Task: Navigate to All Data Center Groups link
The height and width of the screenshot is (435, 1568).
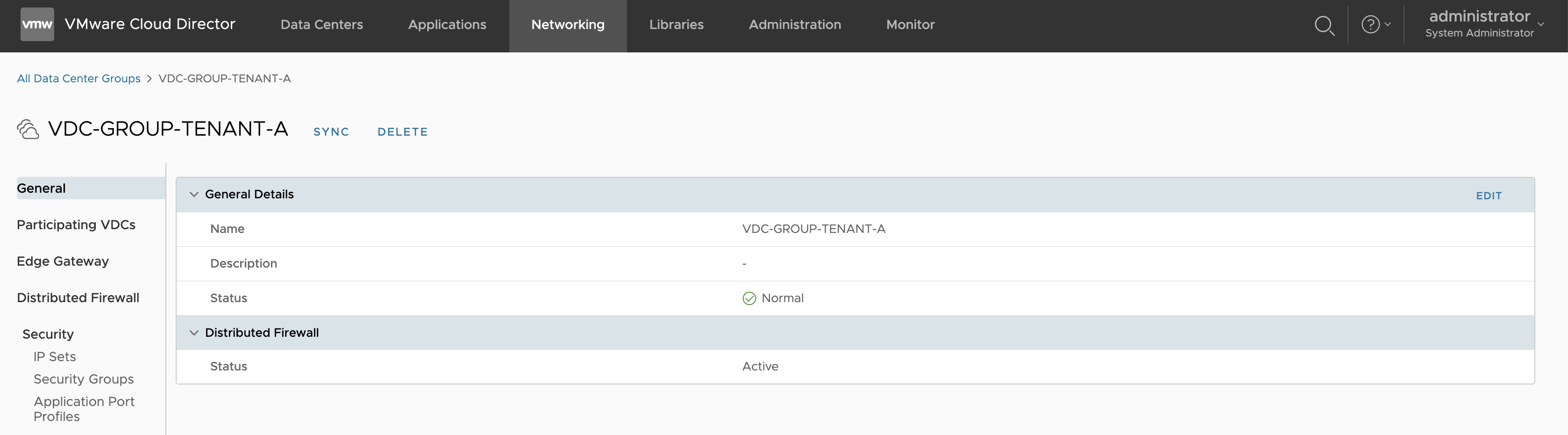Action: tap(78, 79)
